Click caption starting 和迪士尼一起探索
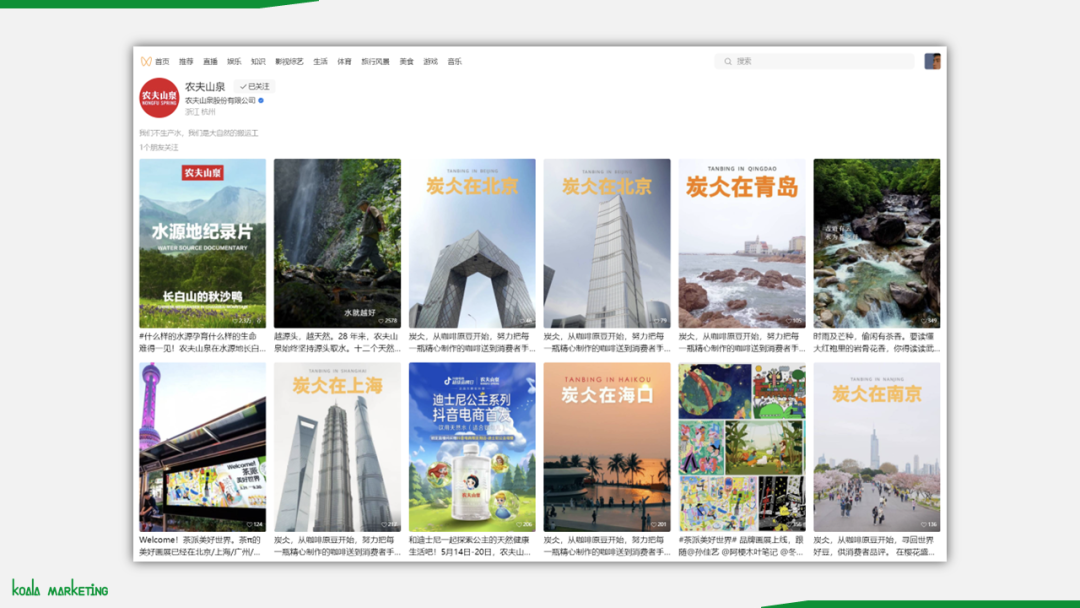The height and width of the screenshot is (608, 1080). point(472,546)
